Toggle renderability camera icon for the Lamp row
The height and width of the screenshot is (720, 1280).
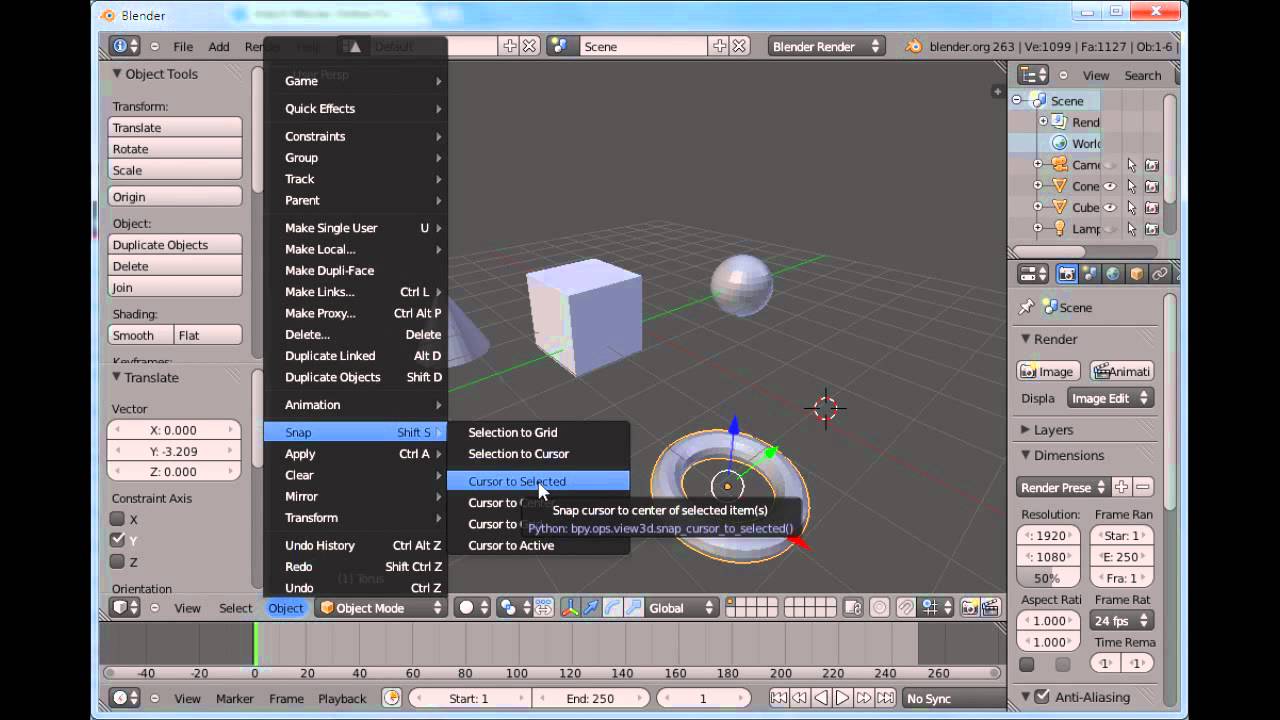1152,228
